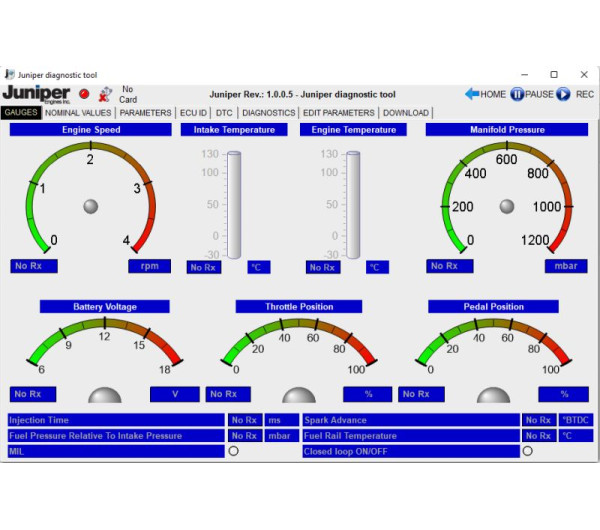This screenshot has width=600, height=530.
Task: Go to the DIAGNOSTICS tab
Action: click(x=268, y=113)
